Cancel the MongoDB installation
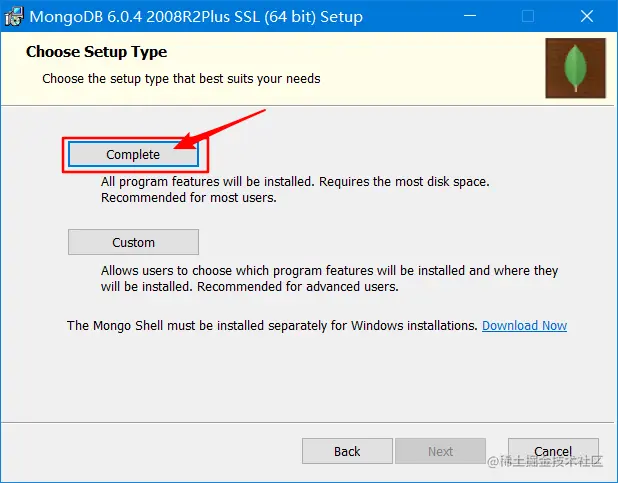 tap(553, 451)
